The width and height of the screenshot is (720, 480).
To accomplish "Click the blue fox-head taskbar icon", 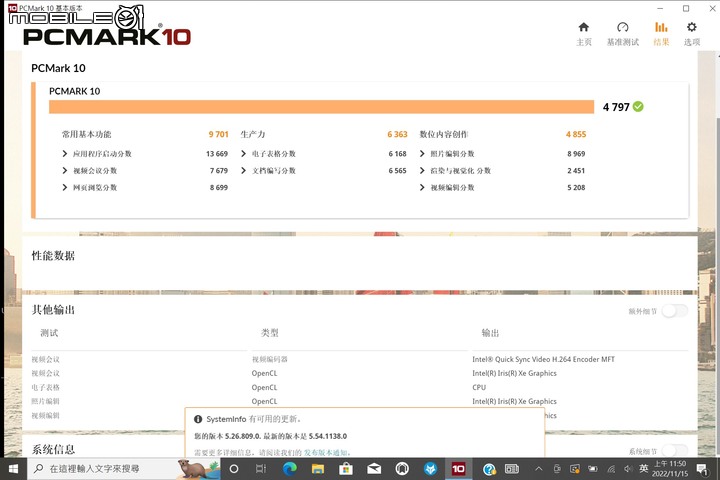I will tap(430, 469).
